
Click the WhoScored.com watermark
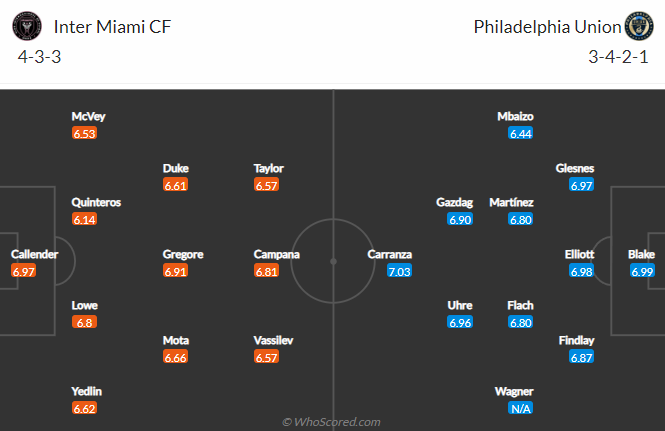pyautogui.click(x=331, y=422)
